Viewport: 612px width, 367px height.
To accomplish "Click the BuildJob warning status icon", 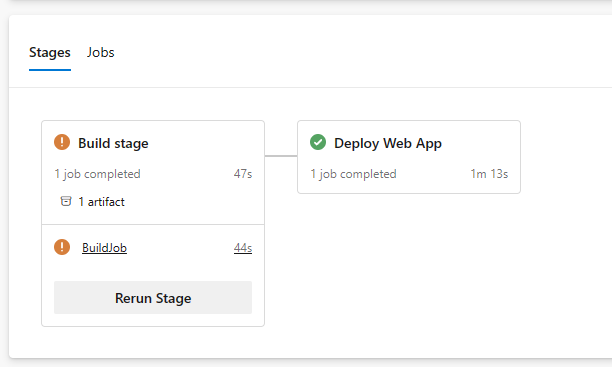I will (x=62, y=247).
